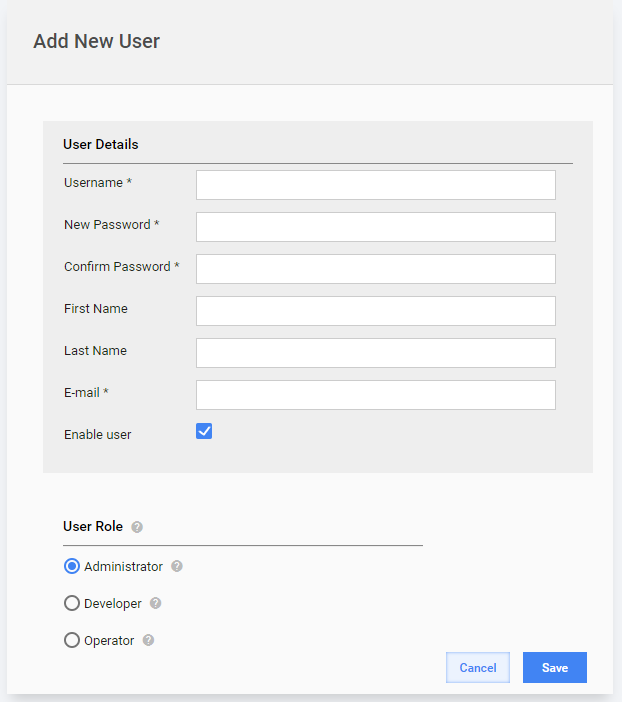Select the Administrator radio button

click(x=72, y=566)
